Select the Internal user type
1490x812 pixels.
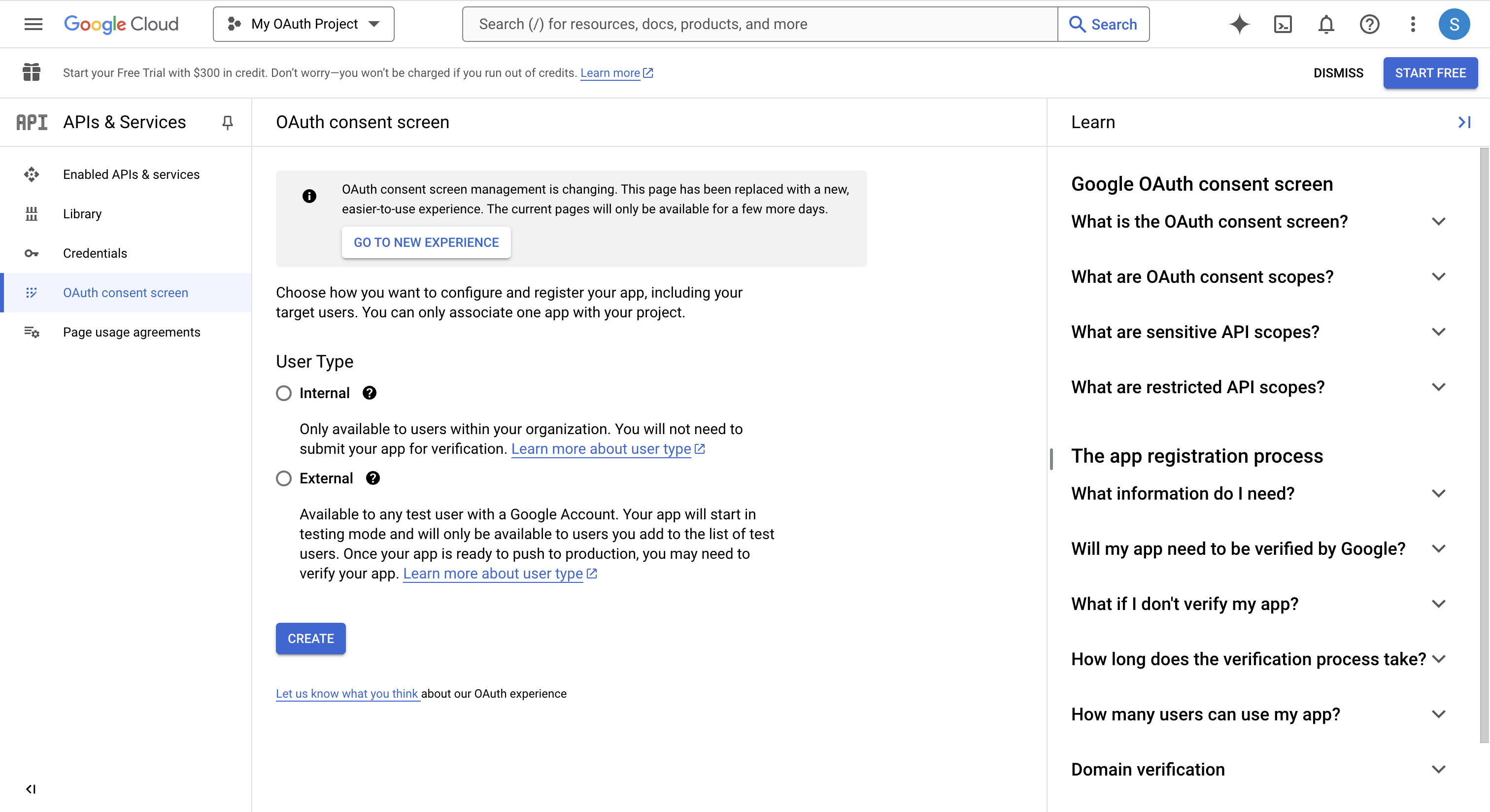283,393
